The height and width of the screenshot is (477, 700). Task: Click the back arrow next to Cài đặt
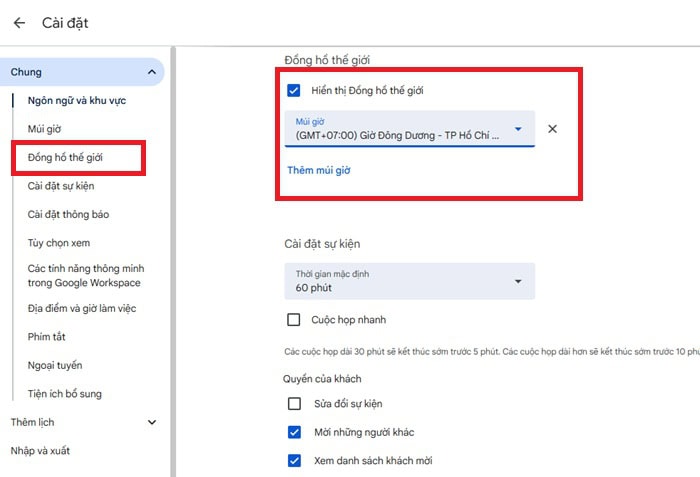tap(19, 23)
